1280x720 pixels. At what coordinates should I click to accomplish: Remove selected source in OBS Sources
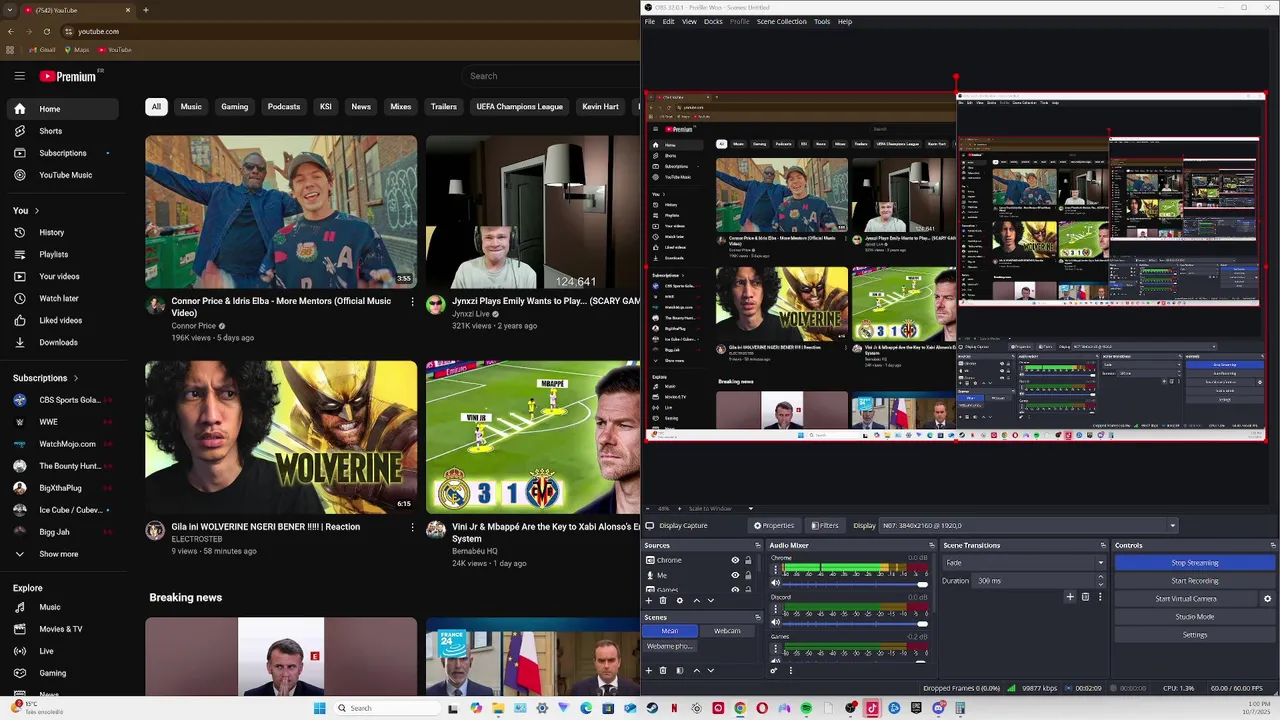click(662, 600)
